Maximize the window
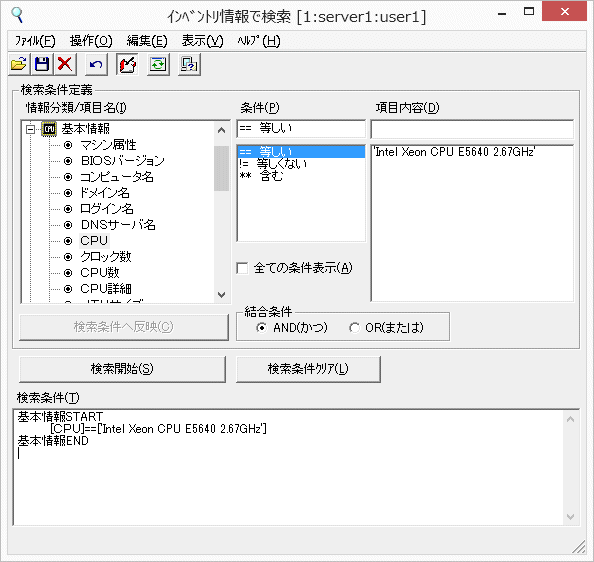594x562 pixels. tap(529, 12)
